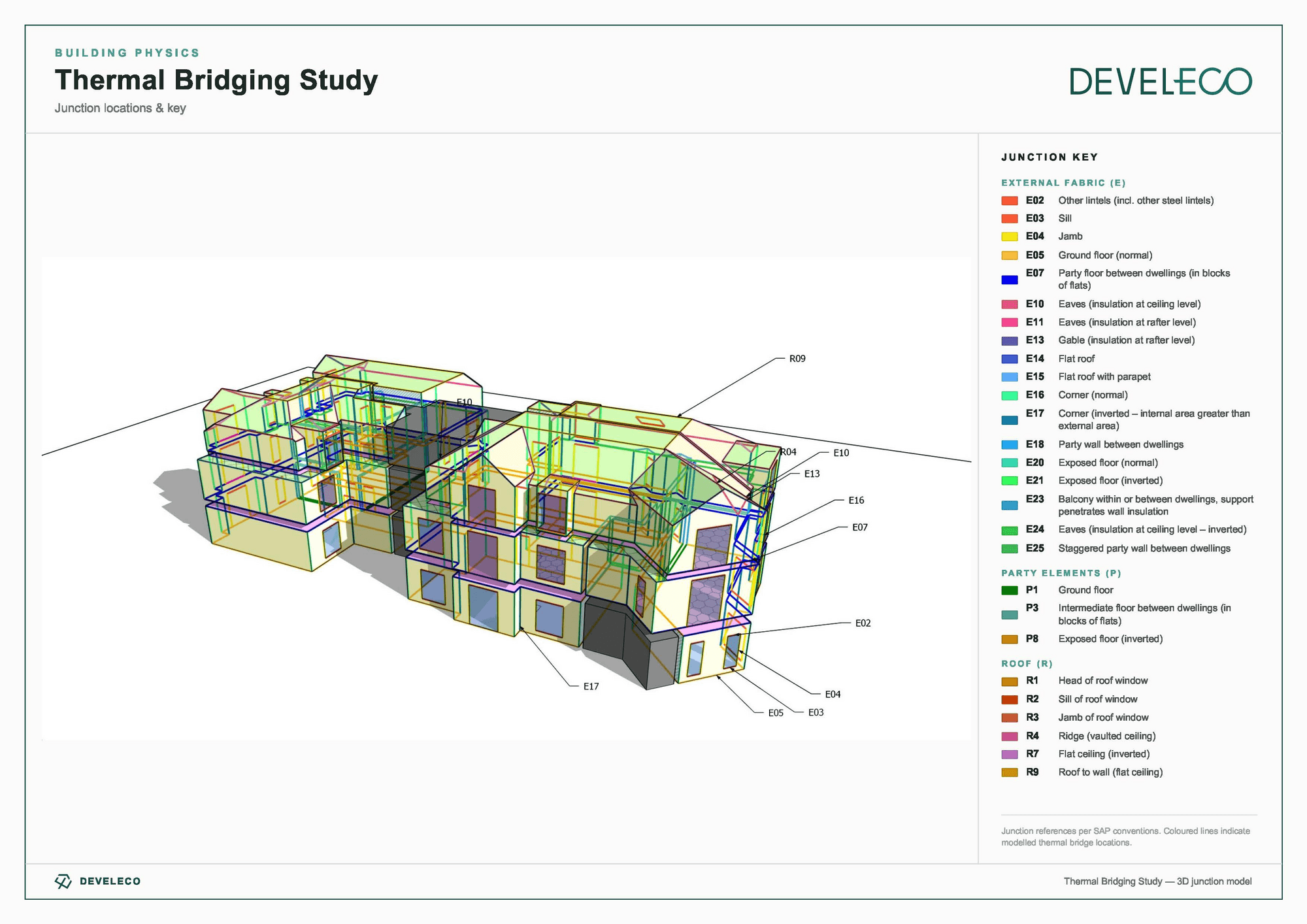Click the R9 Roof to wall swatch
Viewport: 1307px width, 924px height.
tap(1010, 772)
